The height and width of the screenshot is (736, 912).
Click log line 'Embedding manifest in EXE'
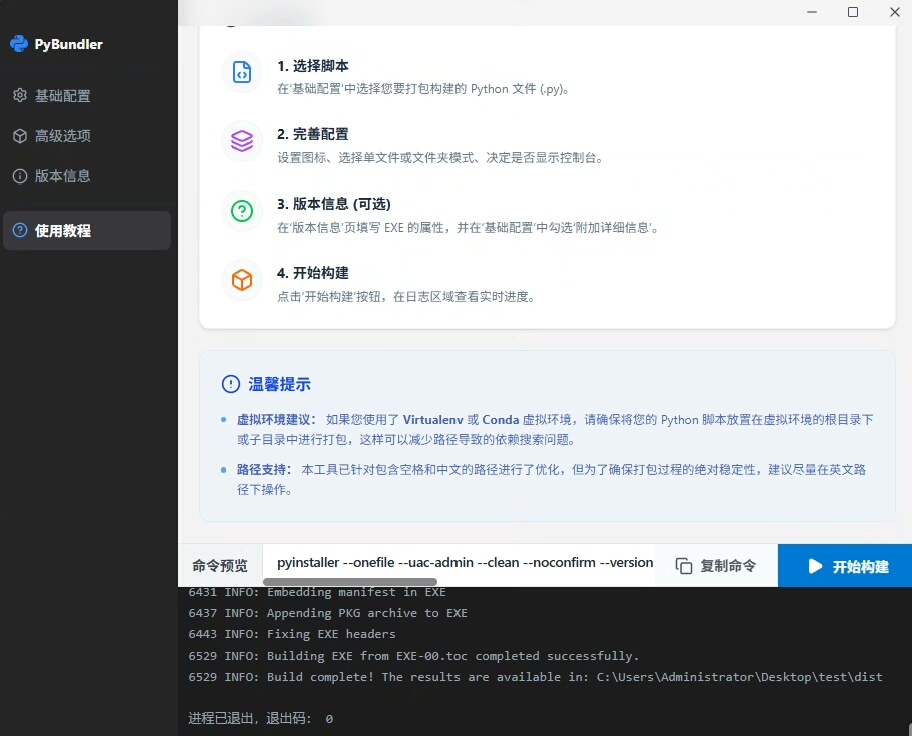tap(317, 592)
